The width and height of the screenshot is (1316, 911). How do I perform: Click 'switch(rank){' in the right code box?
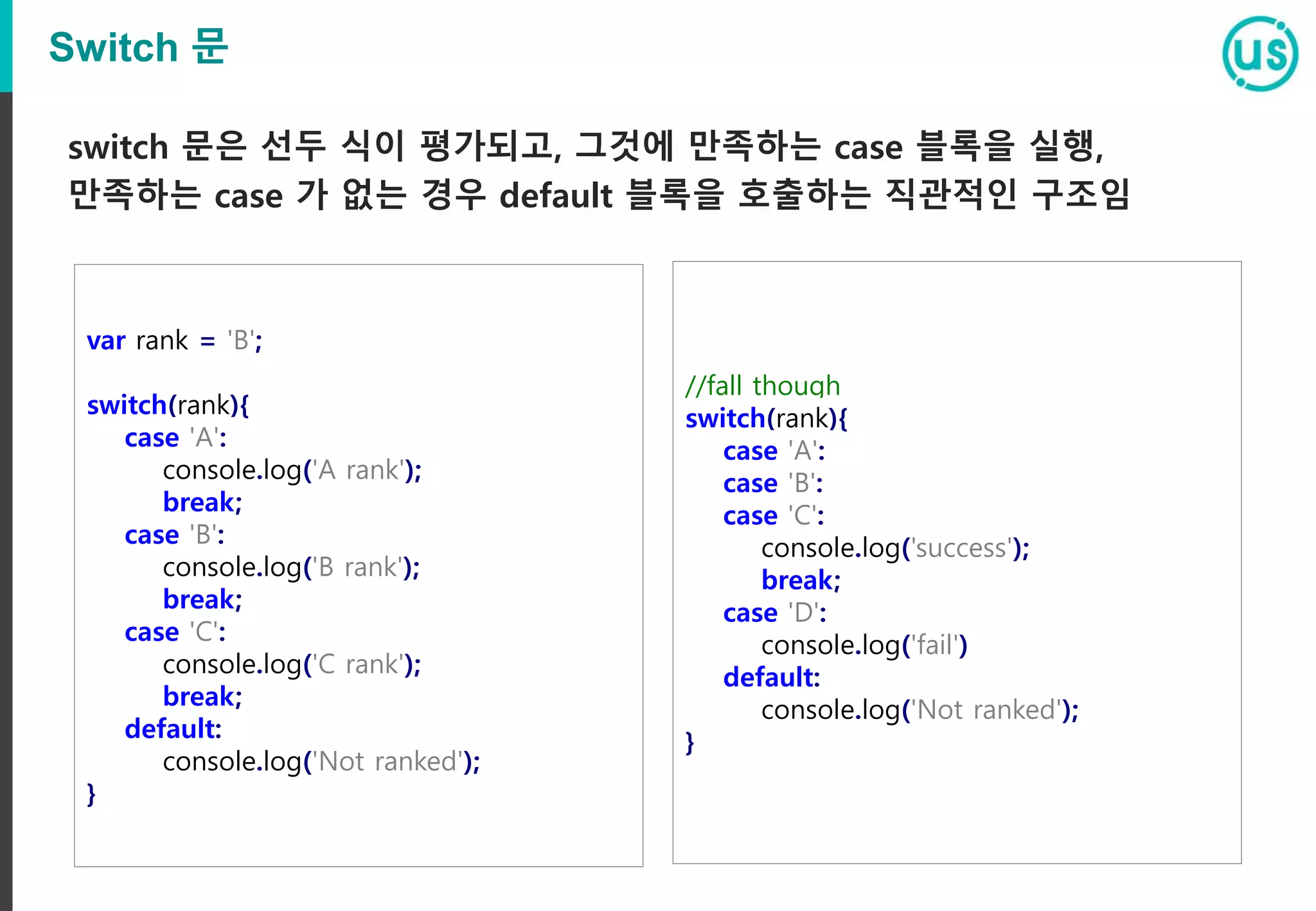[x=767, y=419]
